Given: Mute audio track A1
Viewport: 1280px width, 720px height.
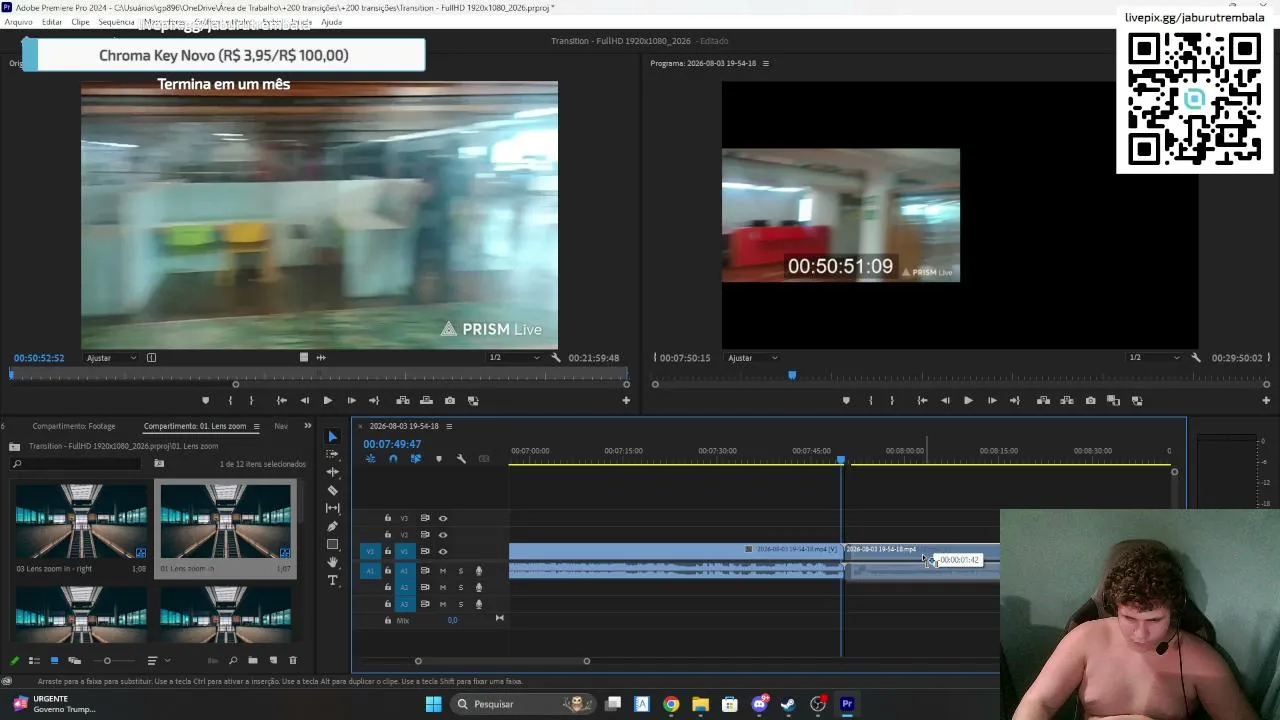Looking at the screenshot, I should 443,571.
